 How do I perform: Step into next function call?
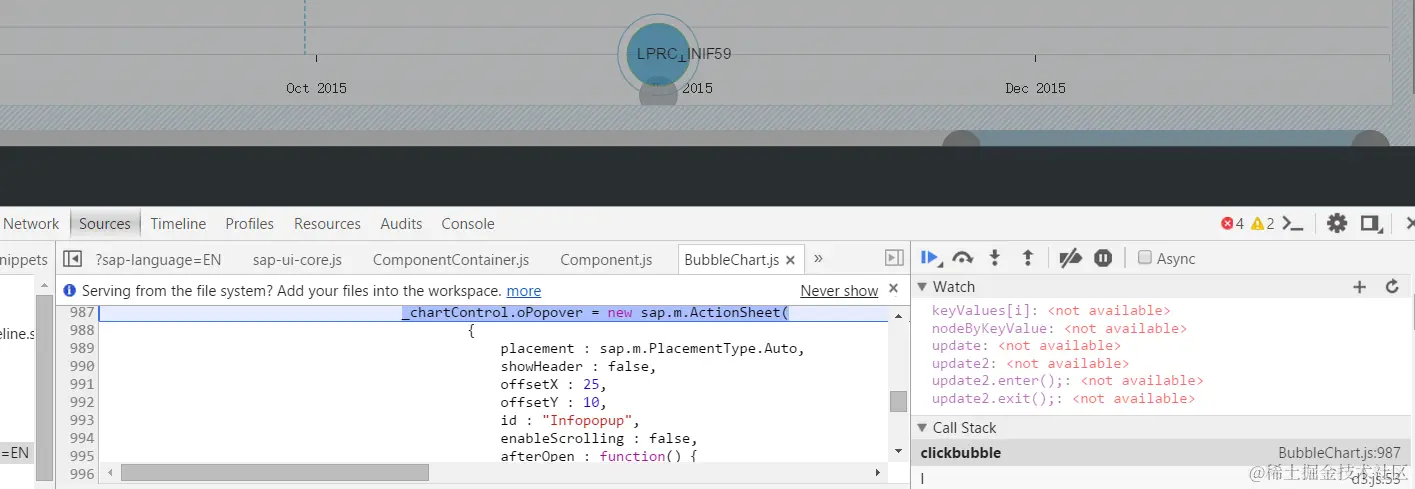pyautogui.click(x=994, y=258)
